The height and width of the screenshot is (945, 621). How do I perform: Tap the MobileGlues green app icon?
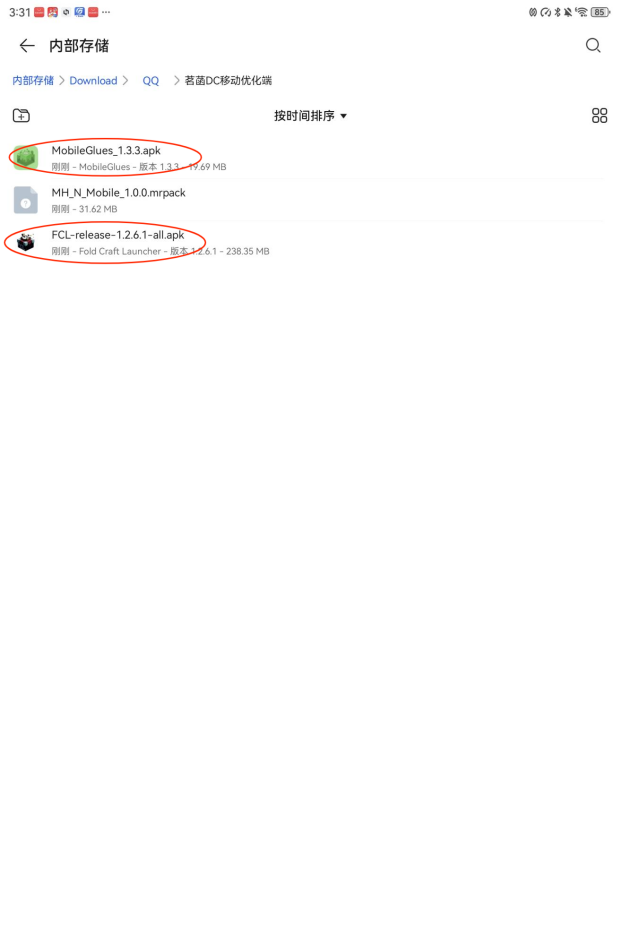(26, 158)
